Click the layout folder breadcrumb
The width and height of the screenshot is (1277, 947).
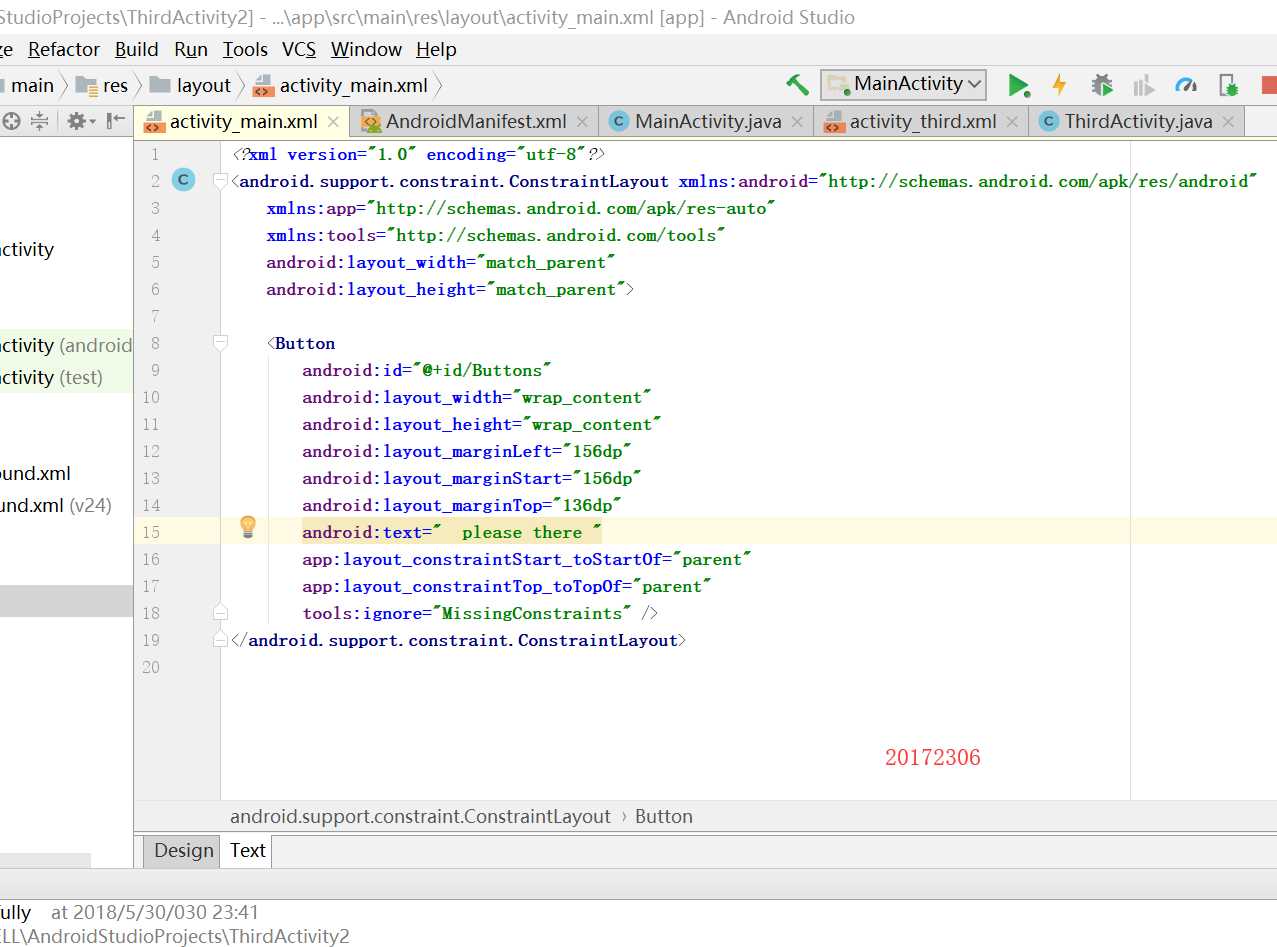click(203, 85)
